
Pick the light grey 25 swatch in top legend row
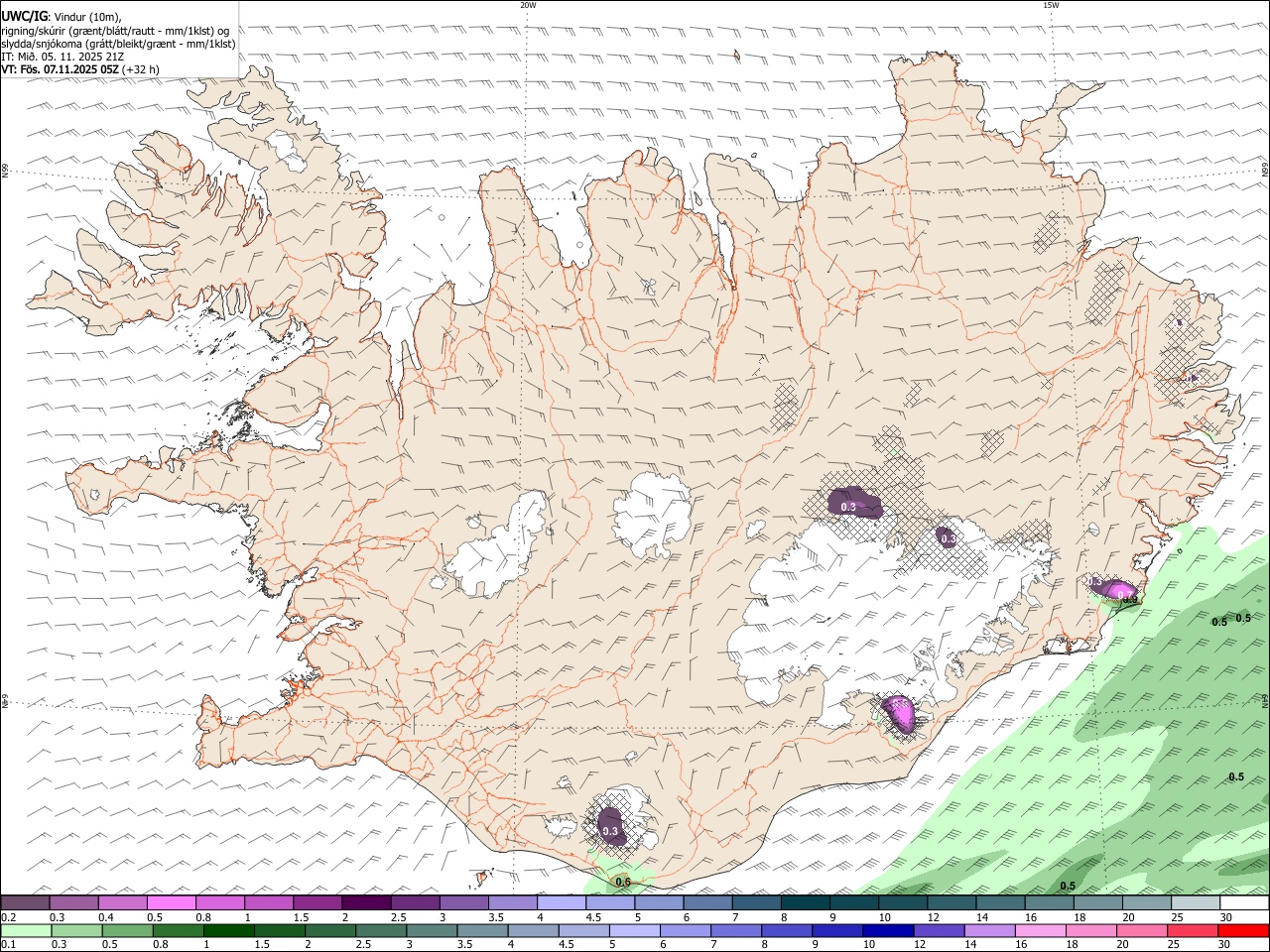click(x=1195, y=903)
